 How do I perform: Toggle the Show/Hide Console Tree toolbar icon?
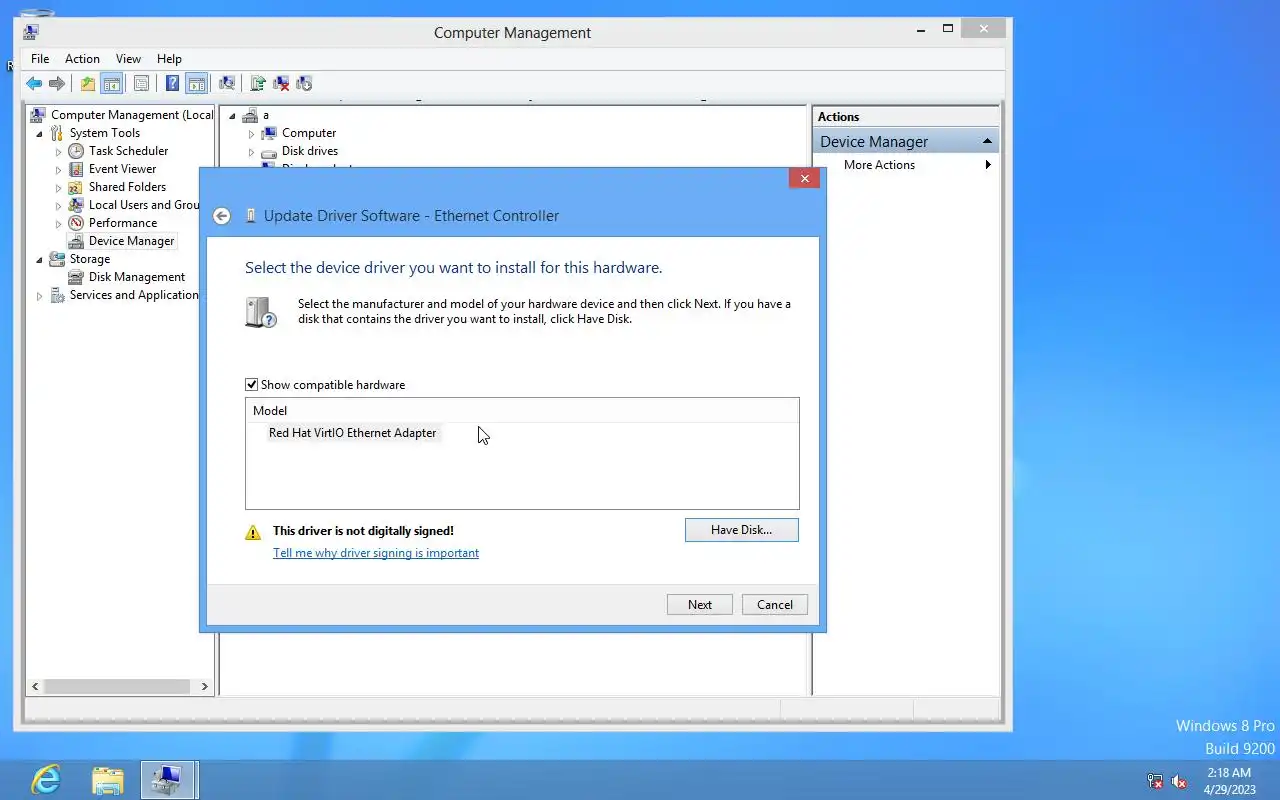pyautogui.click(x=112, y=84)
